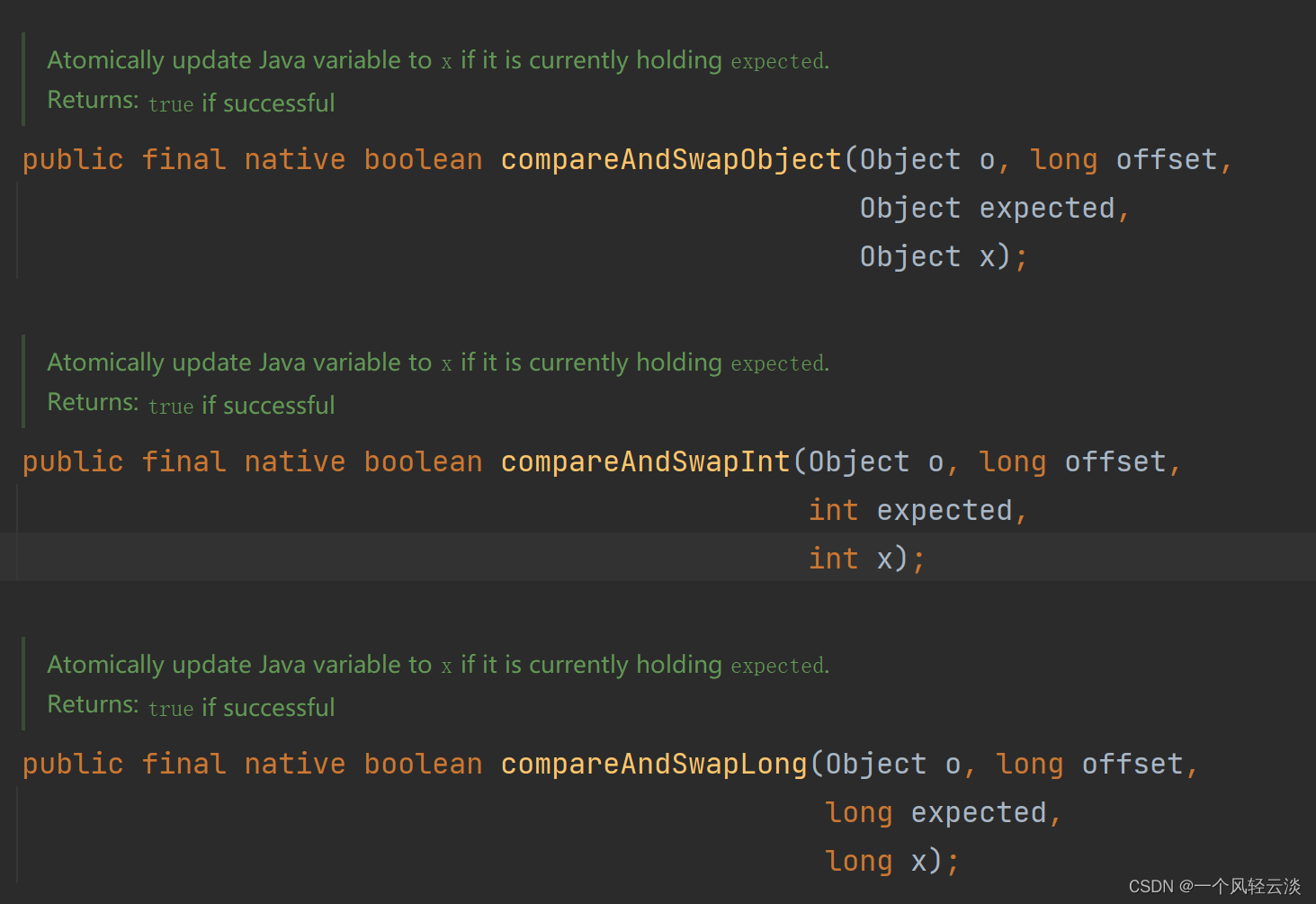
Task: Click 'Atomically update' doc comment above compareAndSwapObject
Action: (438, 60)
